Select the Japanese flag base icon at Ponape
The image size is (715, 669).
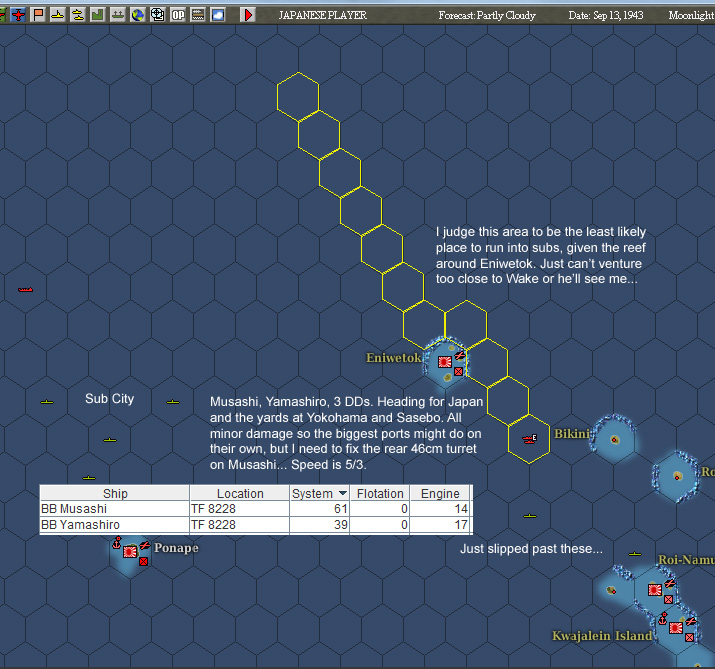130,552
